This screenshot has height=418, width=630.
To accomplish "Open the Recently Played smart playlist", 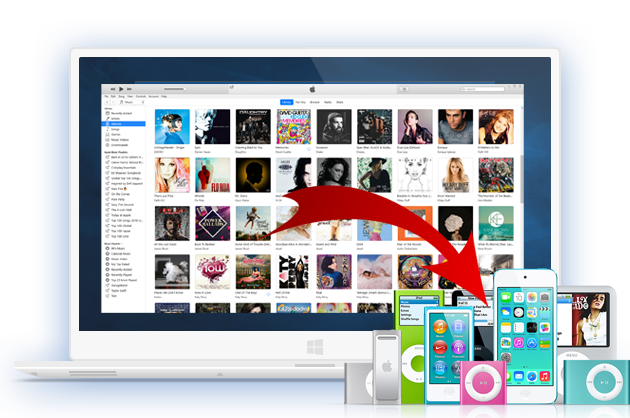I will coord(121,275).
